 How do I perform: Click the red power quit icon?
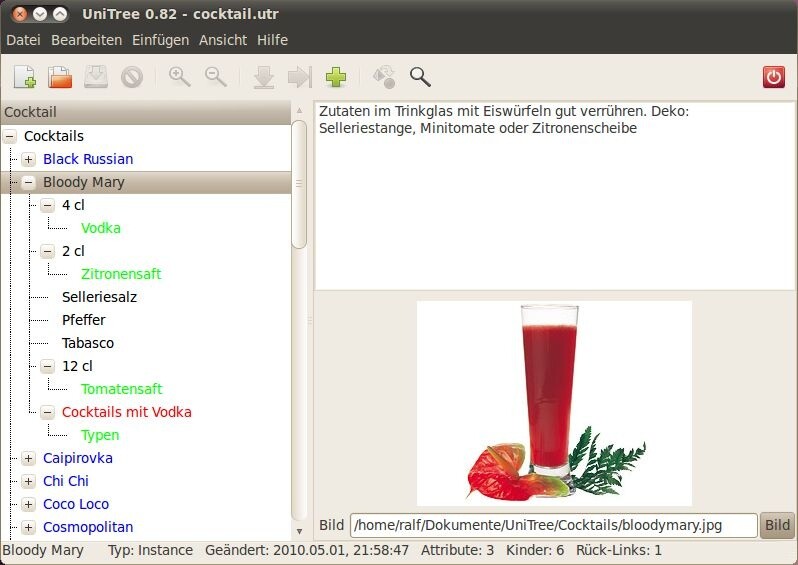[774, 77]
